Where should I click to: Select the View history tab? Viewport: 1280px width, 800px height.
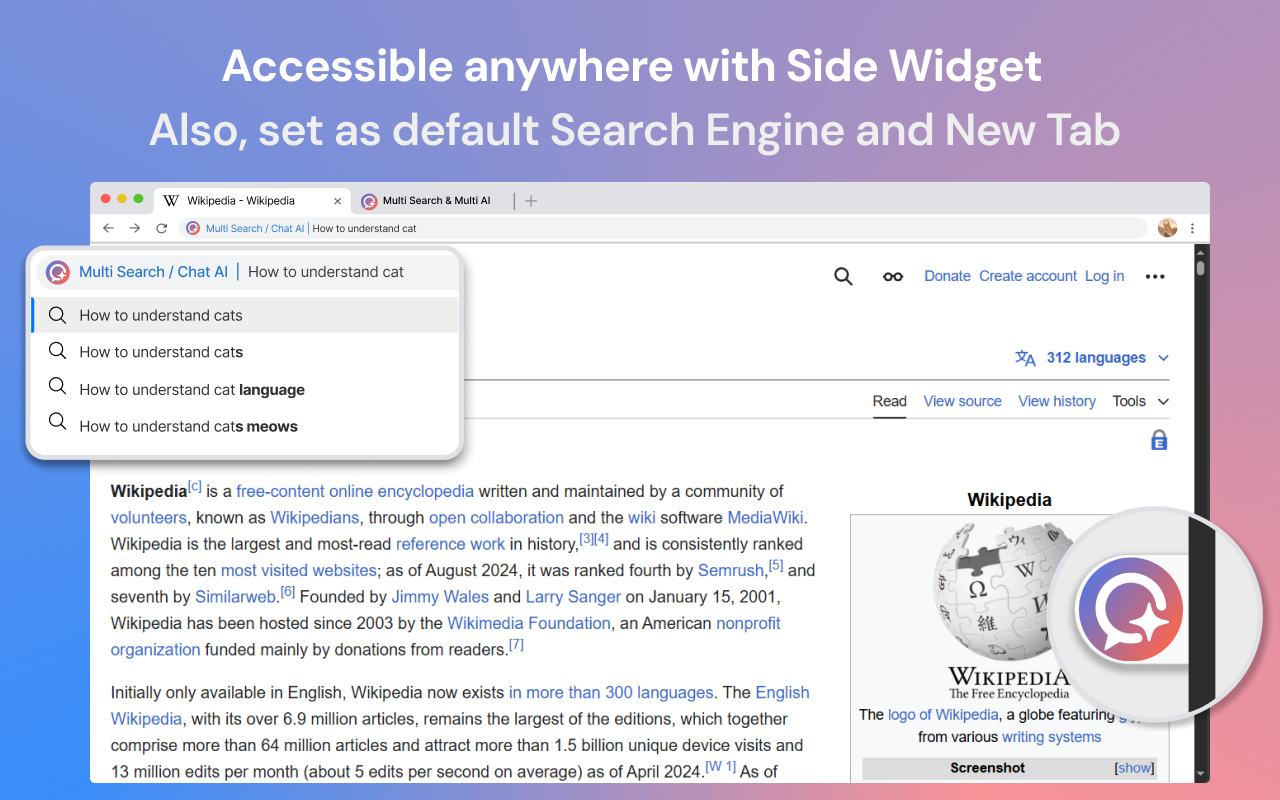tap(1057, 401)
